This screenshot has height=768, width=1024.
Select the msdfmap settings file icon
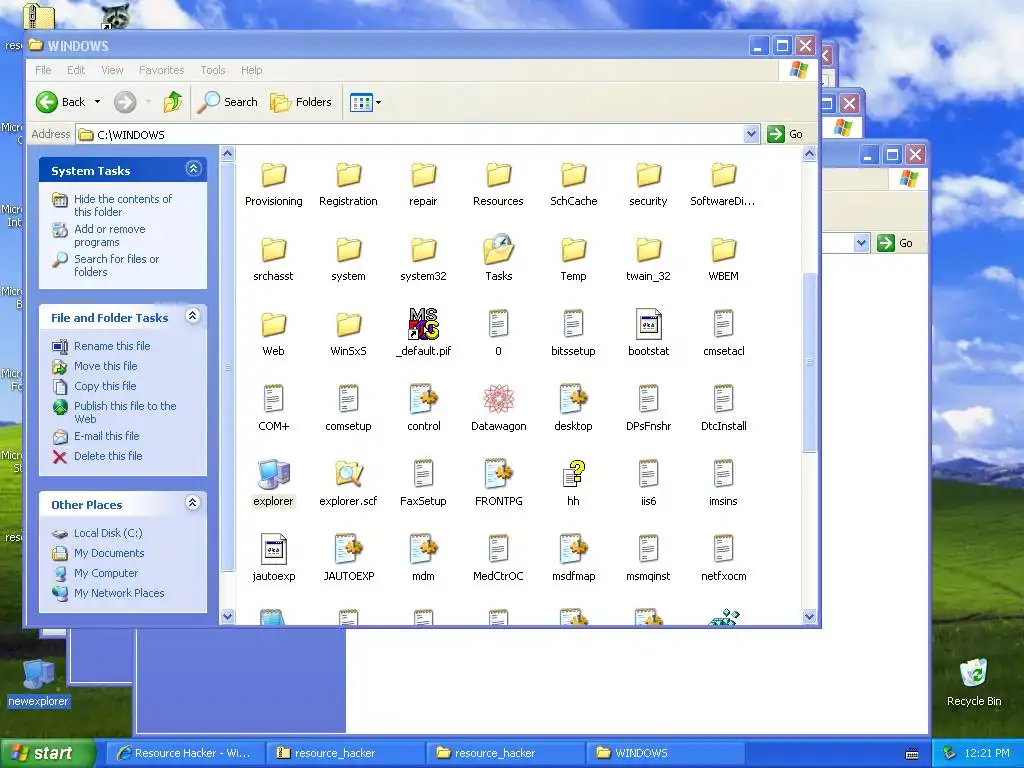tap(573, 549)
